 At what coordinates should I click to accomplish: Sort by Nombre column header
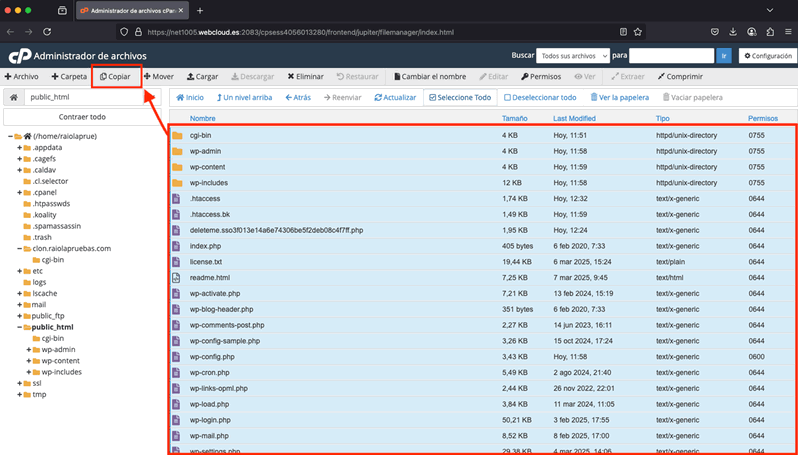click(203, 119)
